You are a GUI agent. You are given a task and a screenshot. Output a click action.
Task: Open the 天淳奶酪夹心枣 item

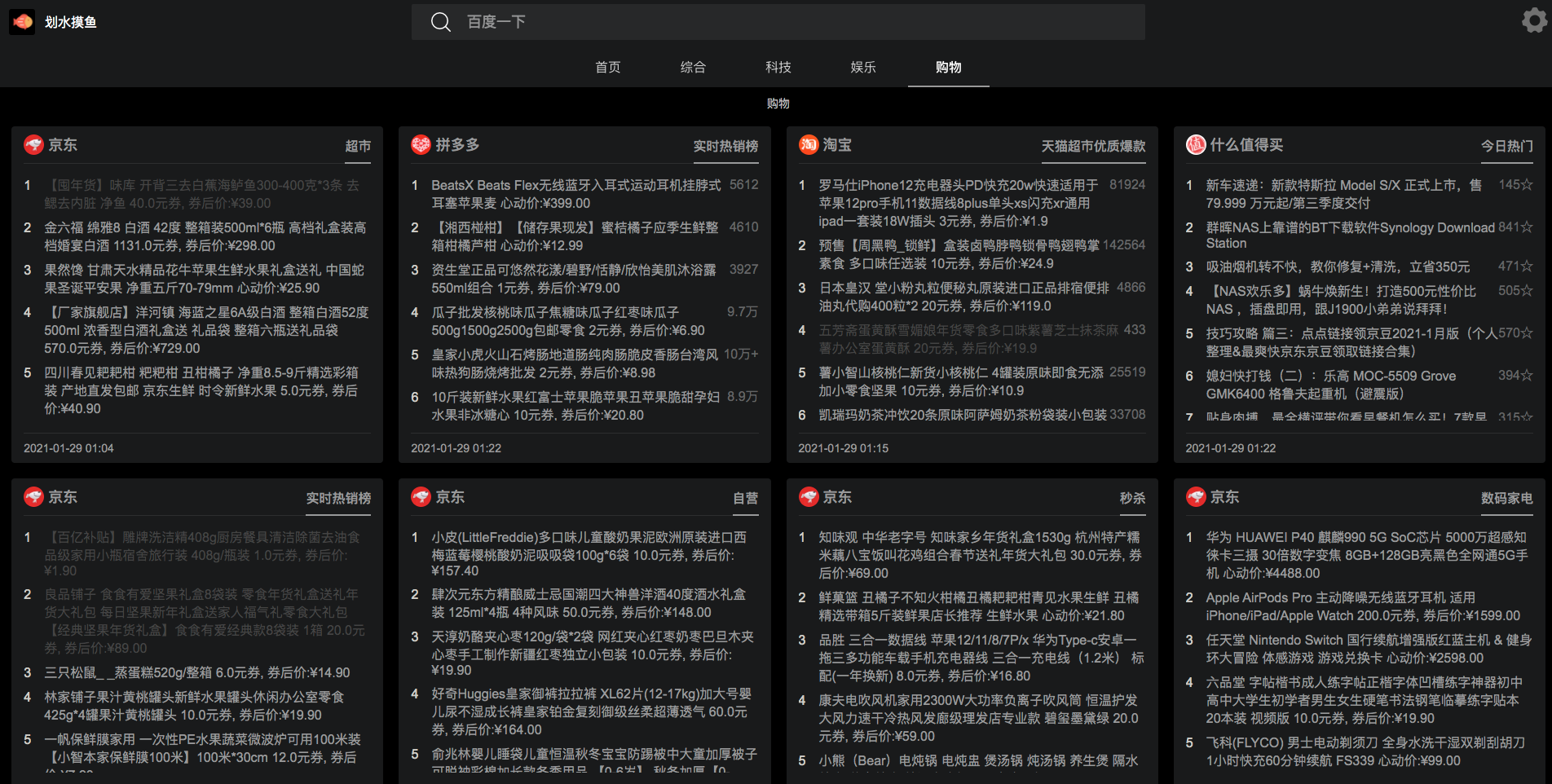click(x=593, y=653)
